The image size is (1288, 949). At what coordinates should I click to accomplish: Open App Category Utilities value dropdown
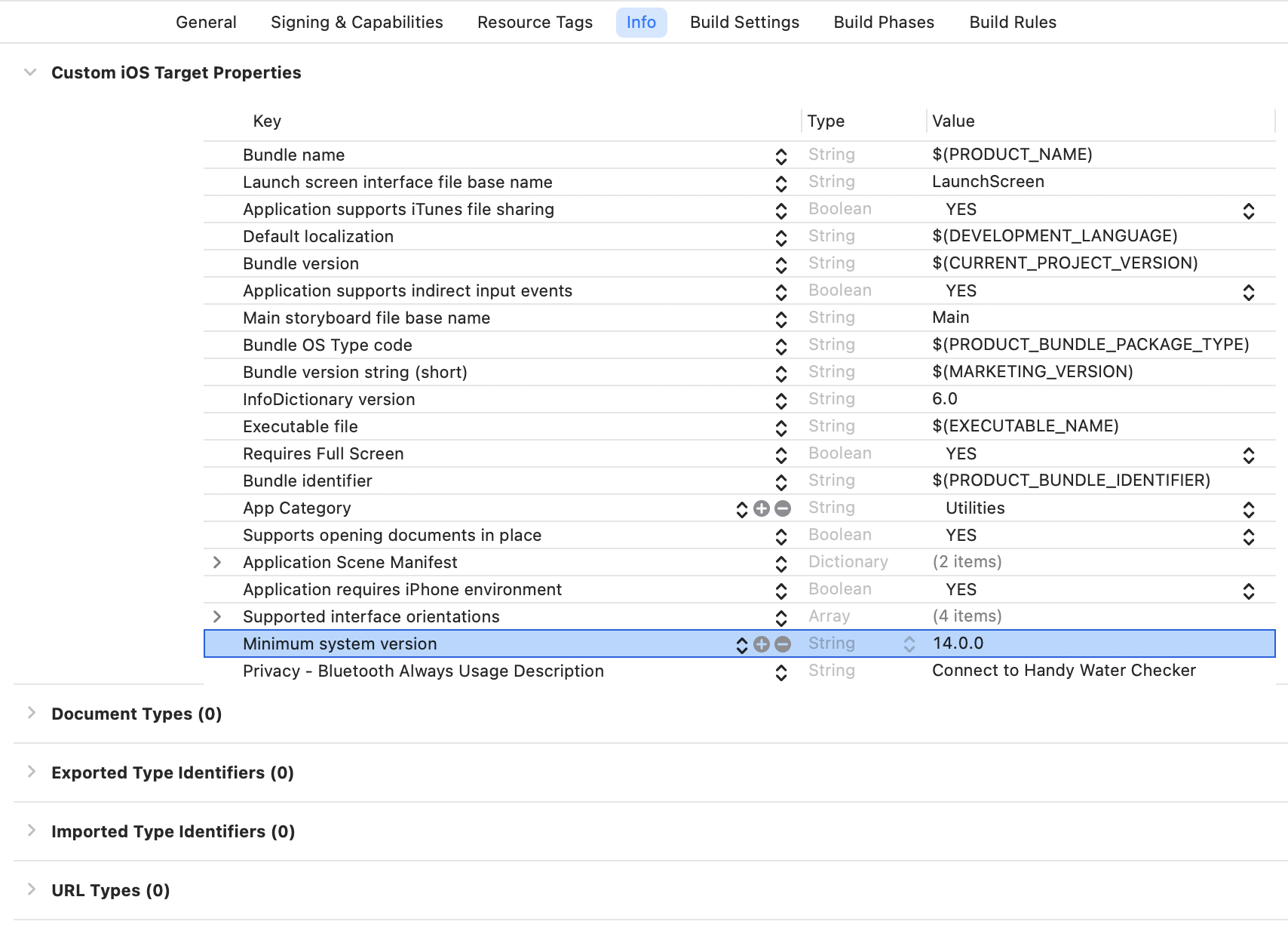(1249, 509)
